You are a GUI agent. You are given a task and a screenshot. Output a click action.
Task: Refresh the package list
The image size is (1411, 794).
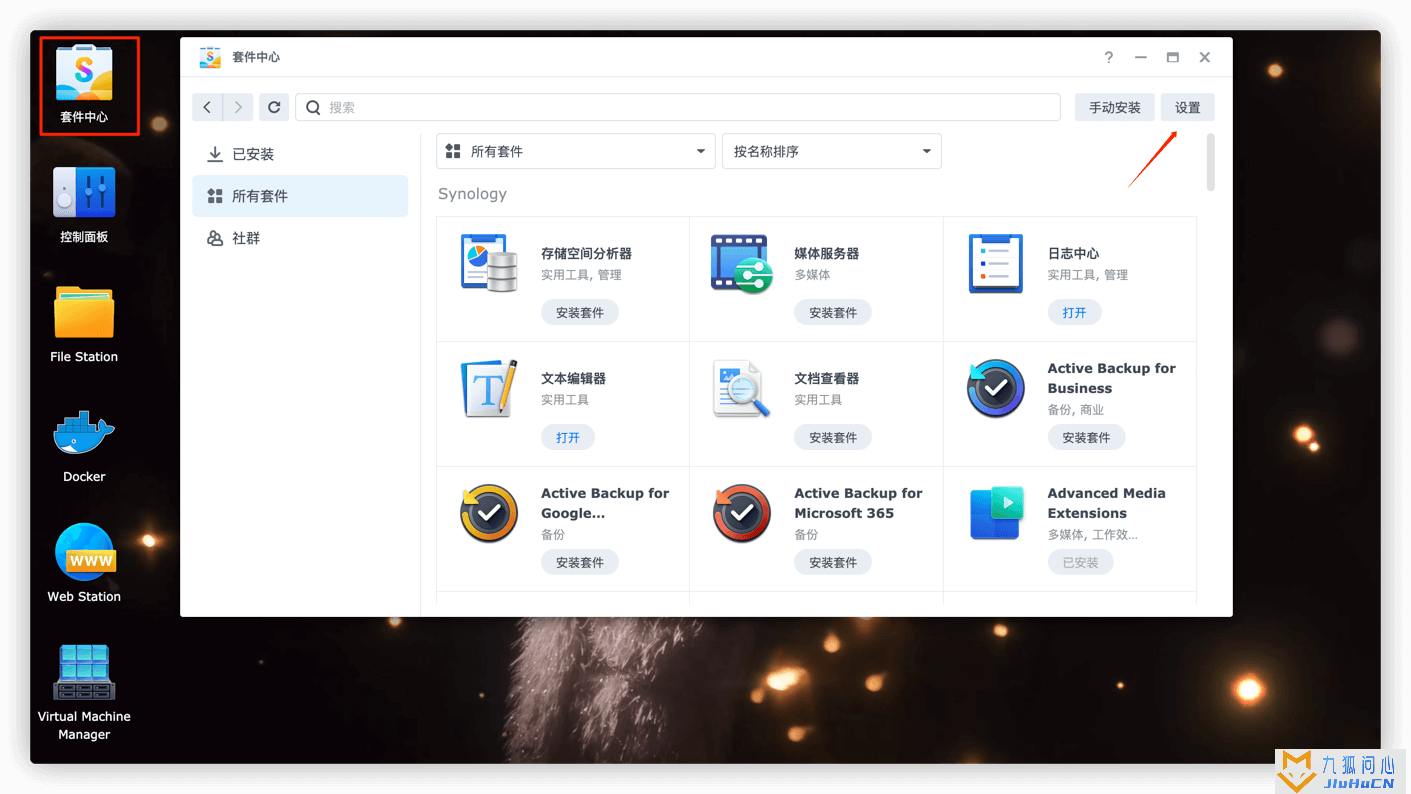[274, 107]
